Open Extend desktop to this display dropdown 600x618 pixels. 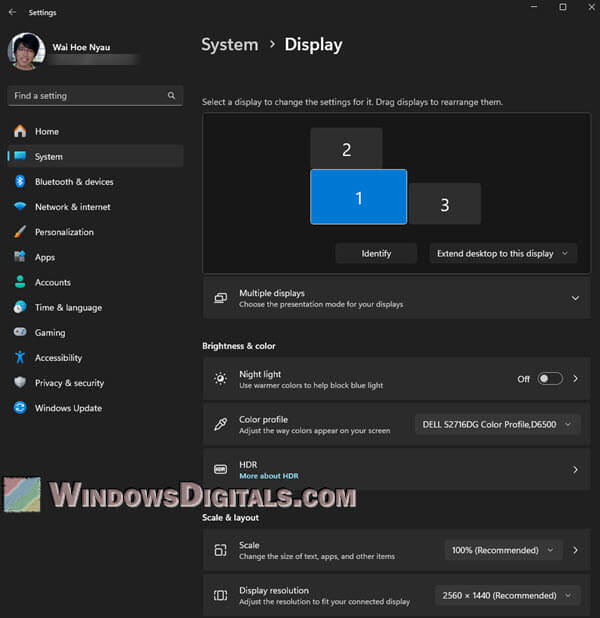[503, 253]
